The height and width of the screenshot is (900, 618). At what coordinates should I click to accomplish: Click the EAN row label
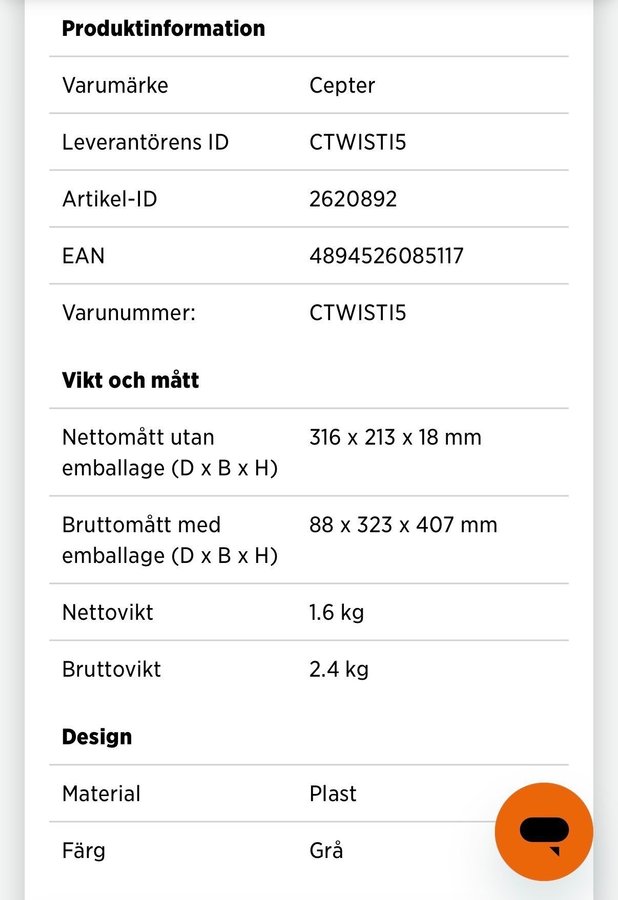[x=83, y=255]
